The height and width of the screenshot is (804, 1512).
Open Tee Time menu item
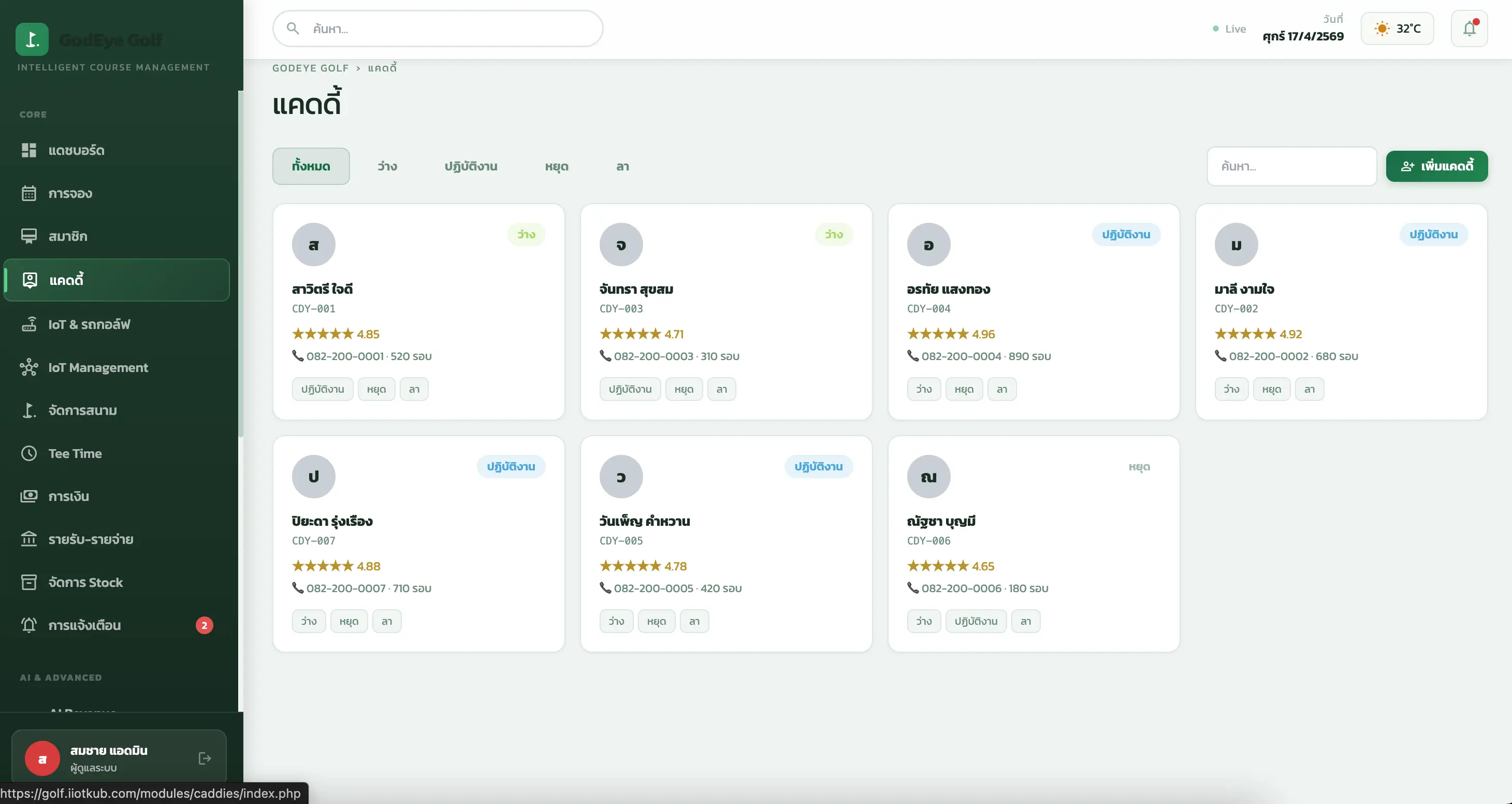click(x=116, y=453)
